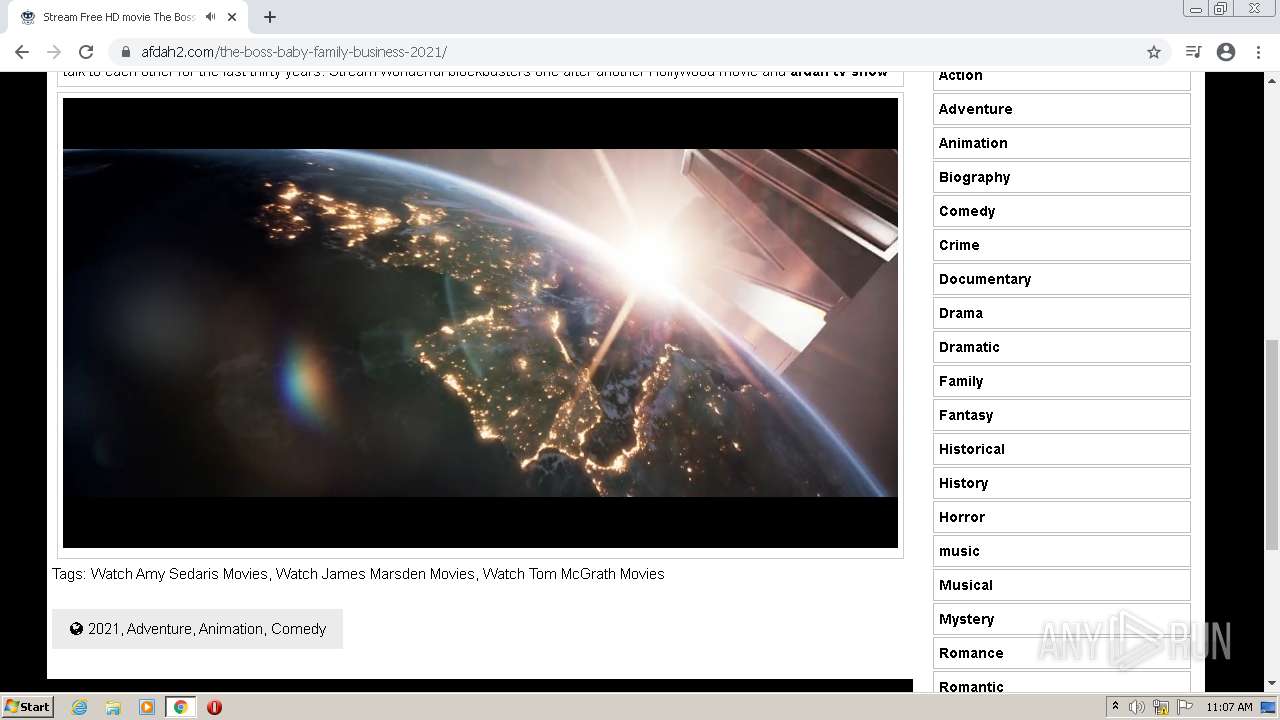Open the Comedy tag below the video
The width and height of the screenshot is (1280, 720).
point(298,629)
